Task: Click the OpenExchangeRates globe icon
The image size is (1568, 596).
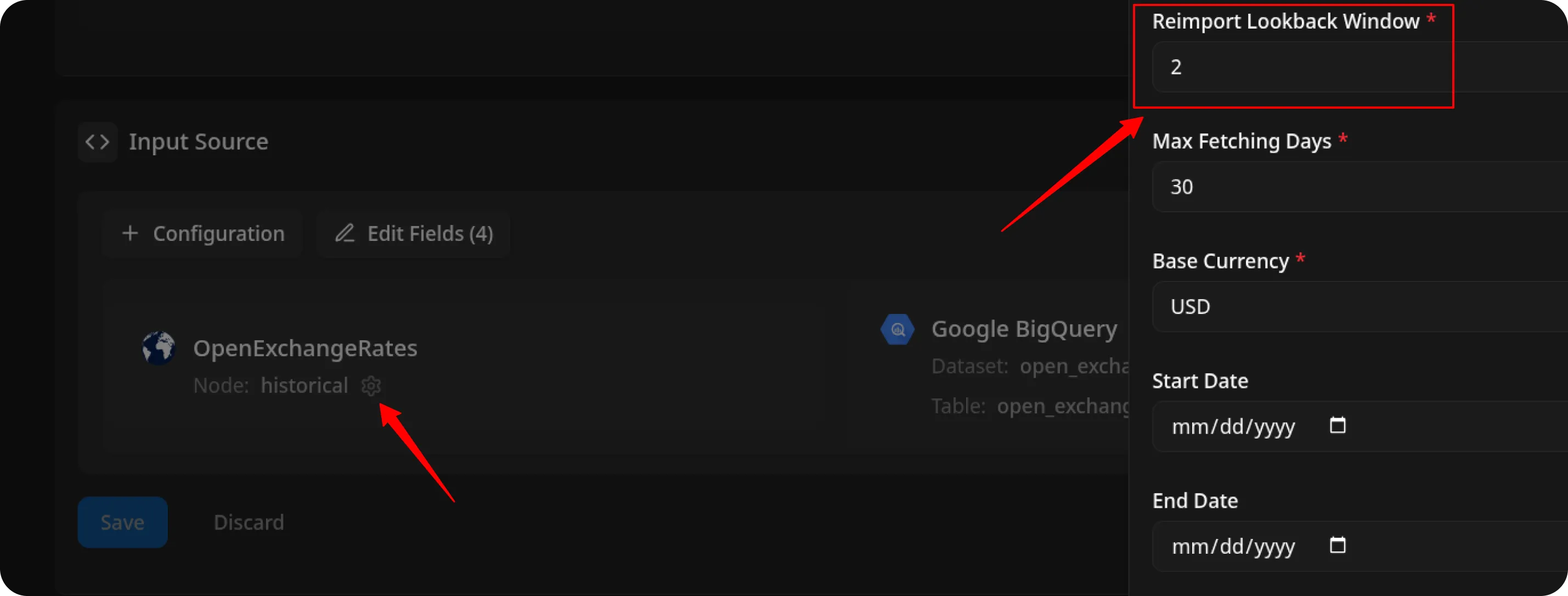Action: [159, 347]
